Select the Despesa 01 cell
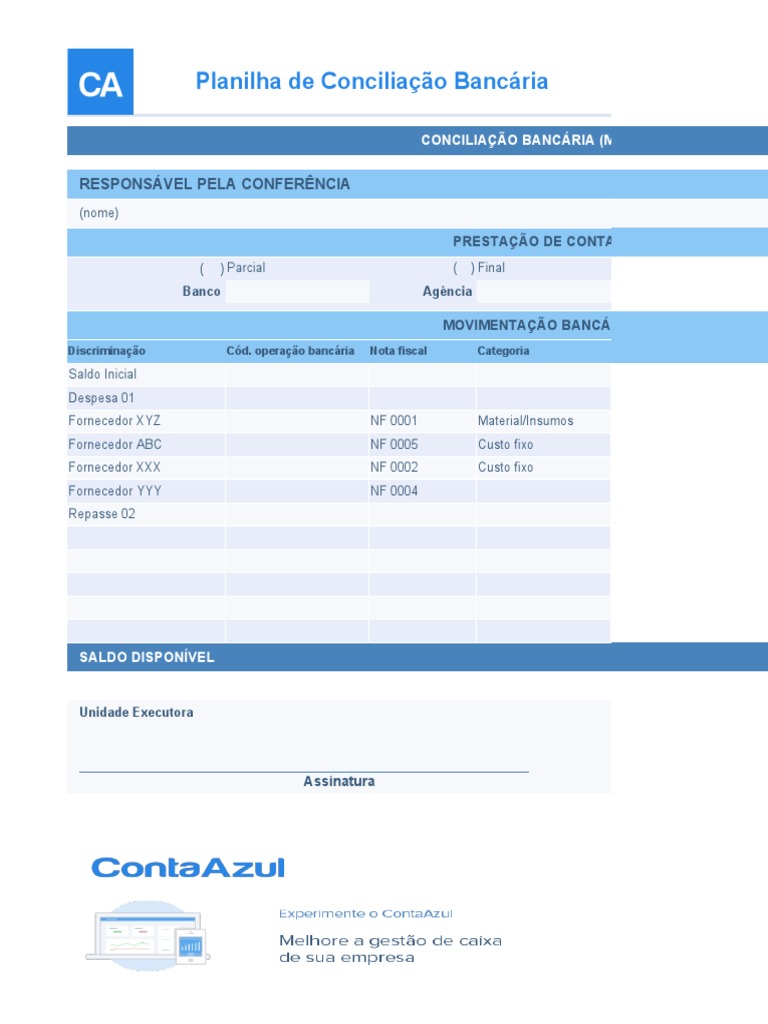The width and height of the screenshot is (768, 1024). point(146,398)
